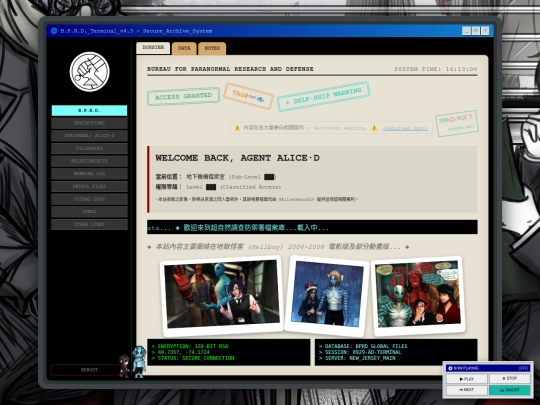Click STOP in the music player
This screenshot has height=405, width=540.
coord(509,378)
